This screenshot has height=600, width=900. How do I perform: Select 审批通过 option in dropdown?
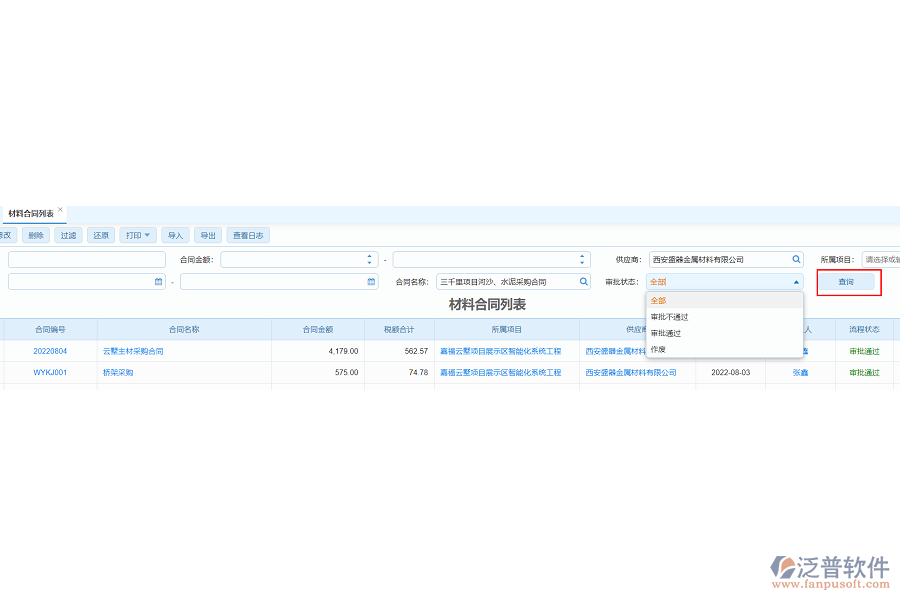[x=665, y=333]
